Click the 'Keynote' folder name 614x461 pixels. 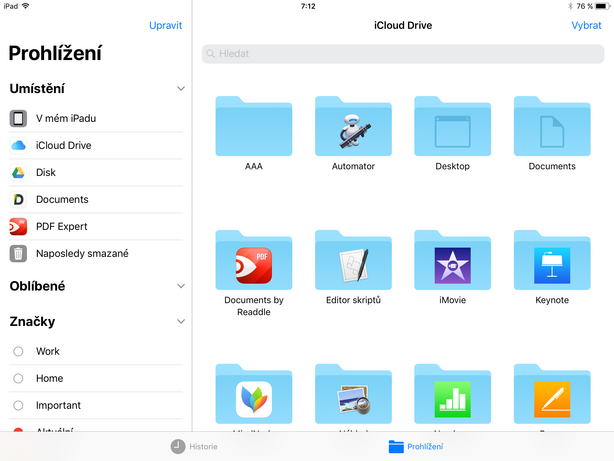[x=552, y=300]
